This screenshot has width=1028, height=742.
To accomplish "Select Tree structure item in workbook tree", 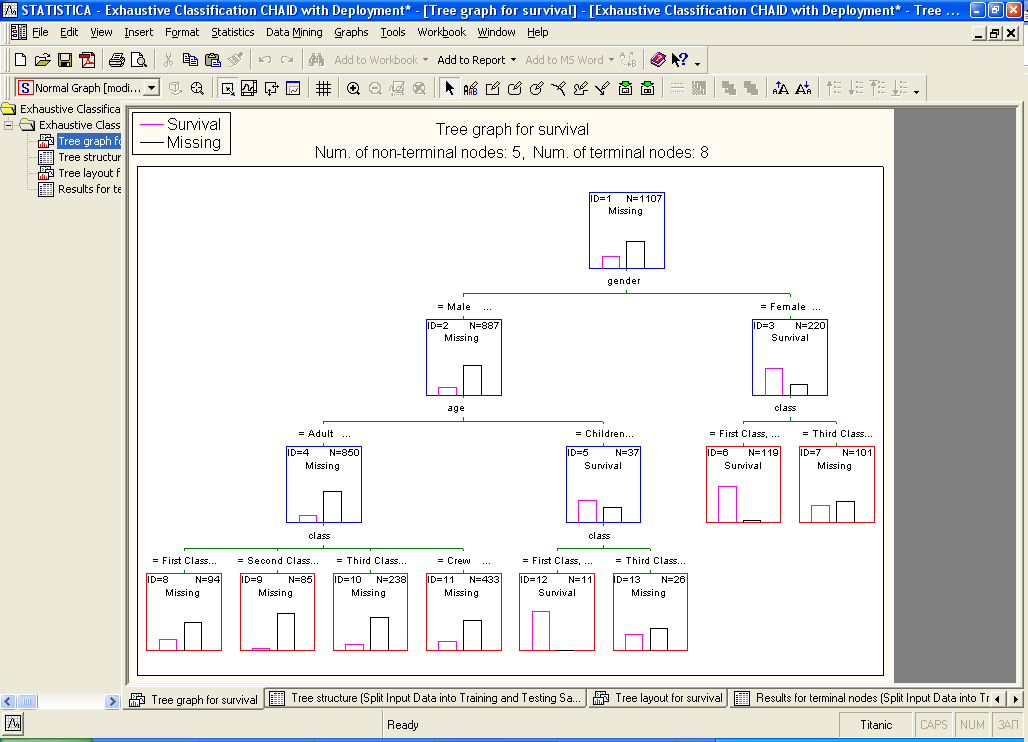I will point(88,157).
